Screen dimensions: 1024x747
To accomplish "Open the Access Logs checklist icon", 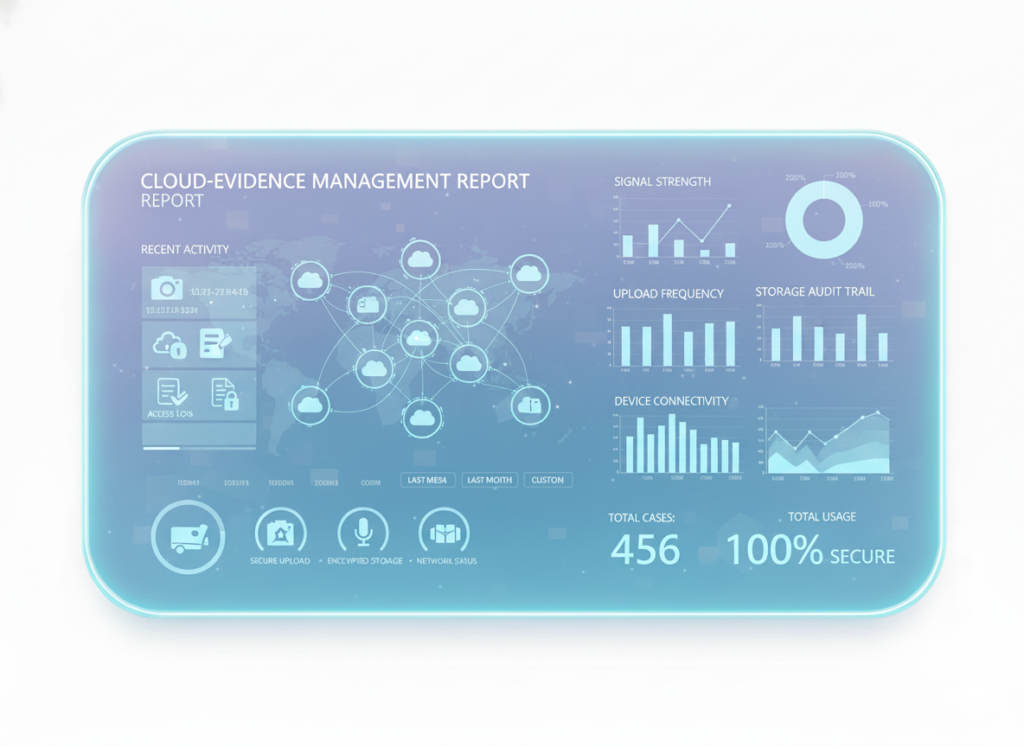I will point(168,392).
